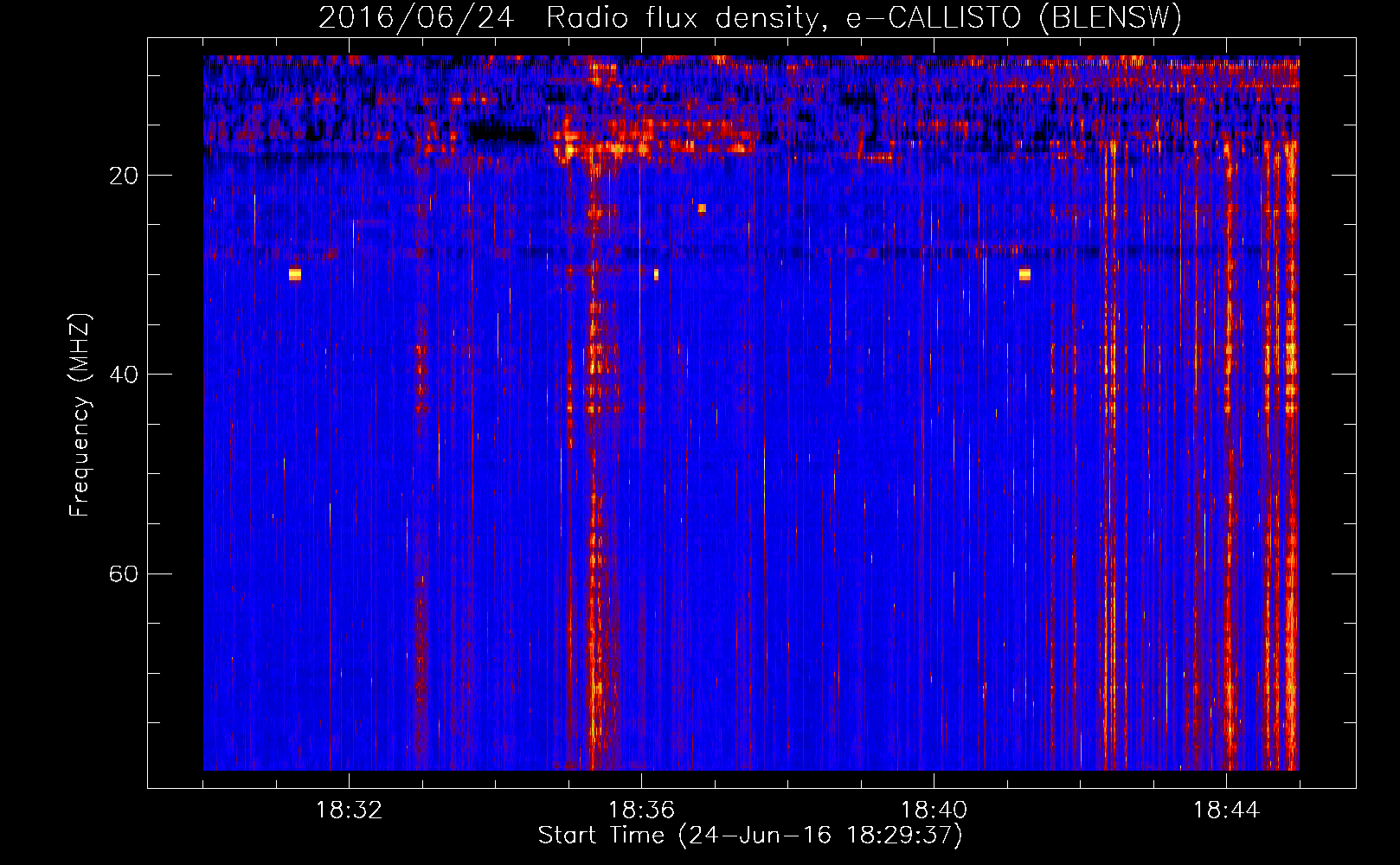Click the 18:36 time tick label
This screenshot has height=865, width=1400.
pyautogui.click(x=641, y=811)
